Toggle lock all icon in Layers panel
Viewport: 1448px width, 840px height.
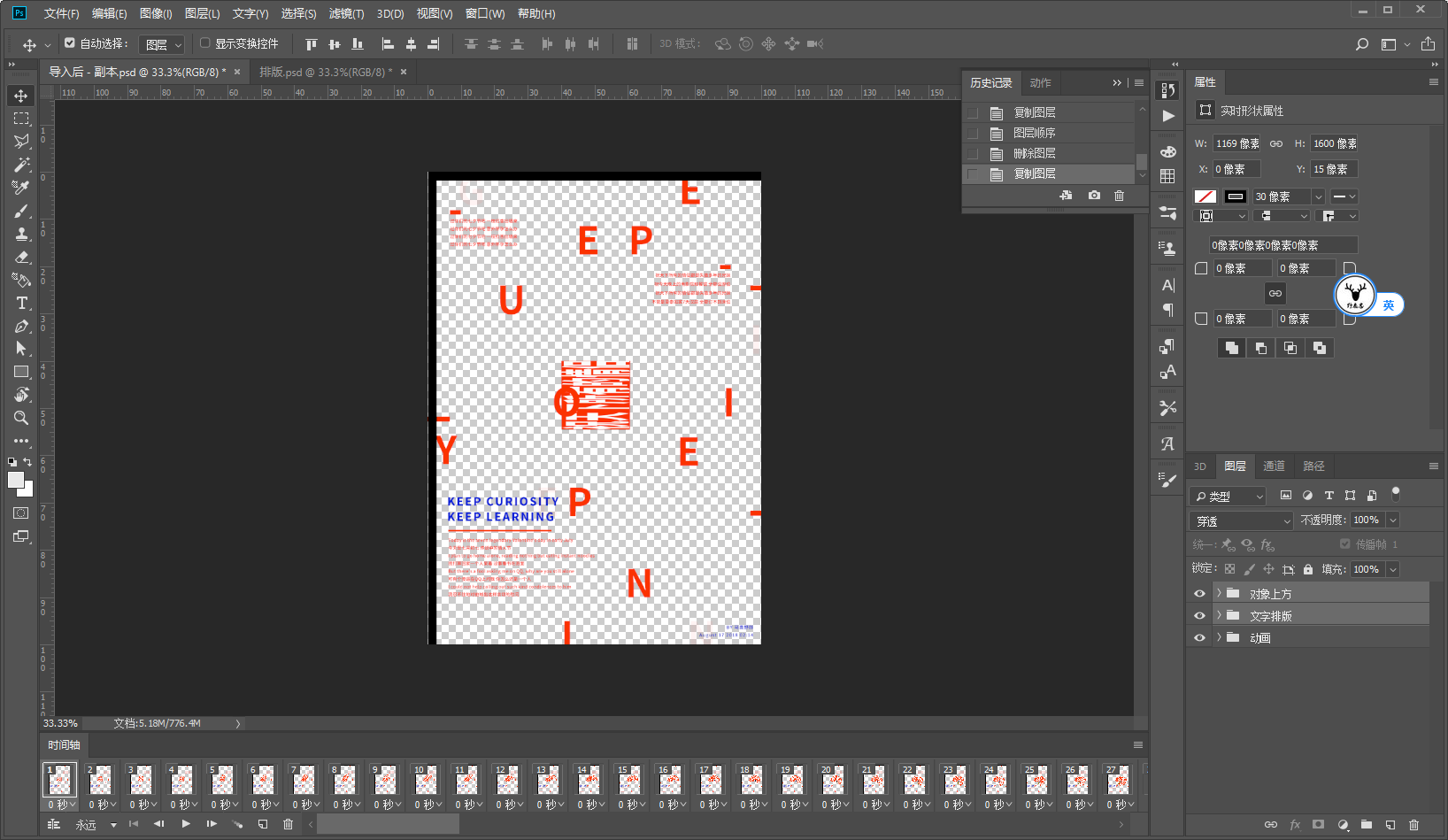pyautogui.click(x=1308, y=569)
